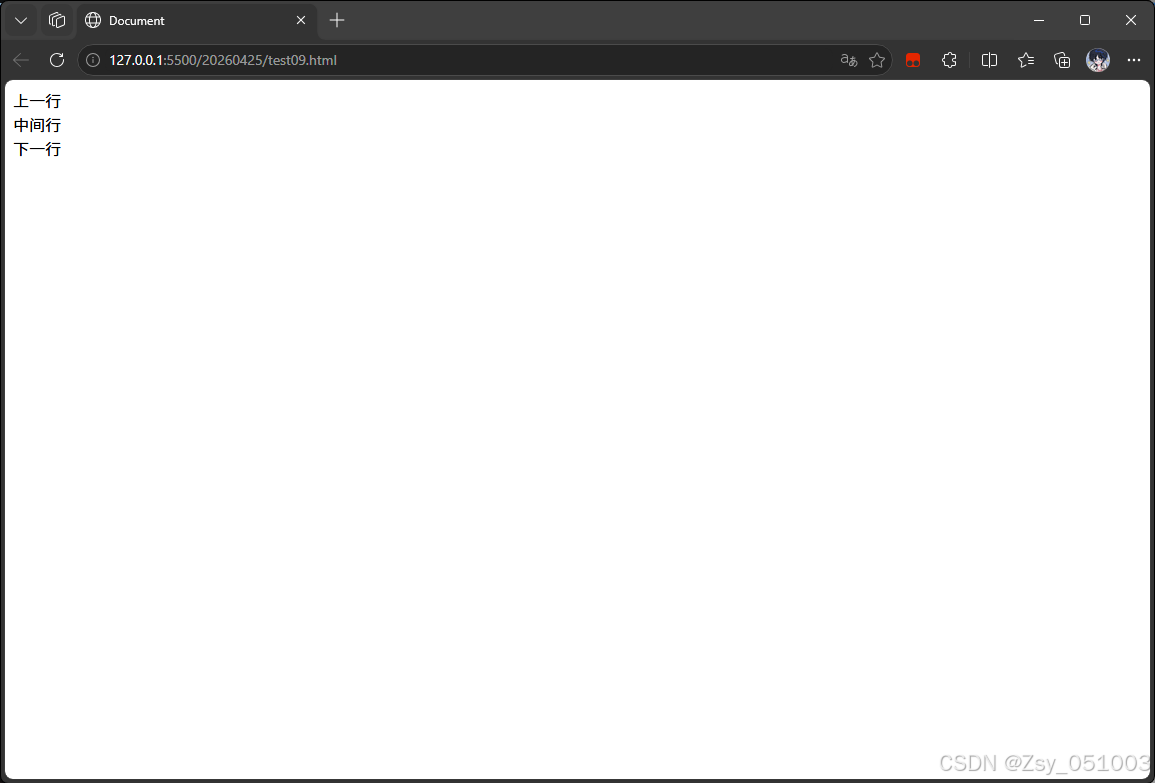Select the Document tab
1155x783 pixels.
[x=197, y=21]
